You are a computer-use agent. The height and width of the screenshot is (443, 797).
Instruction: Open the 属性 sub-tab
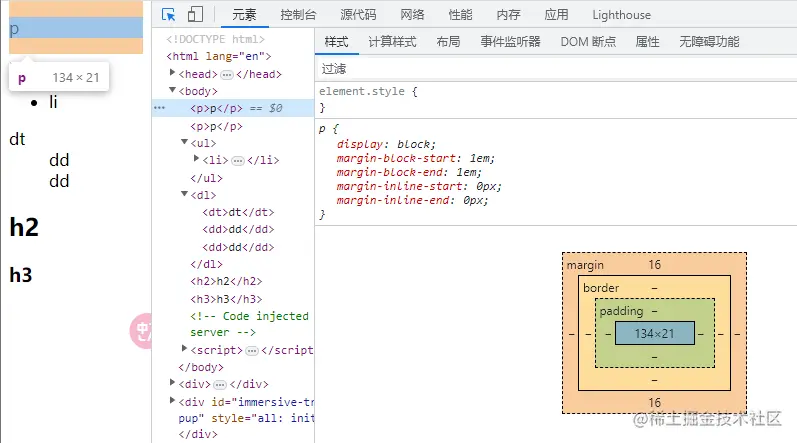tap(648, 42)
